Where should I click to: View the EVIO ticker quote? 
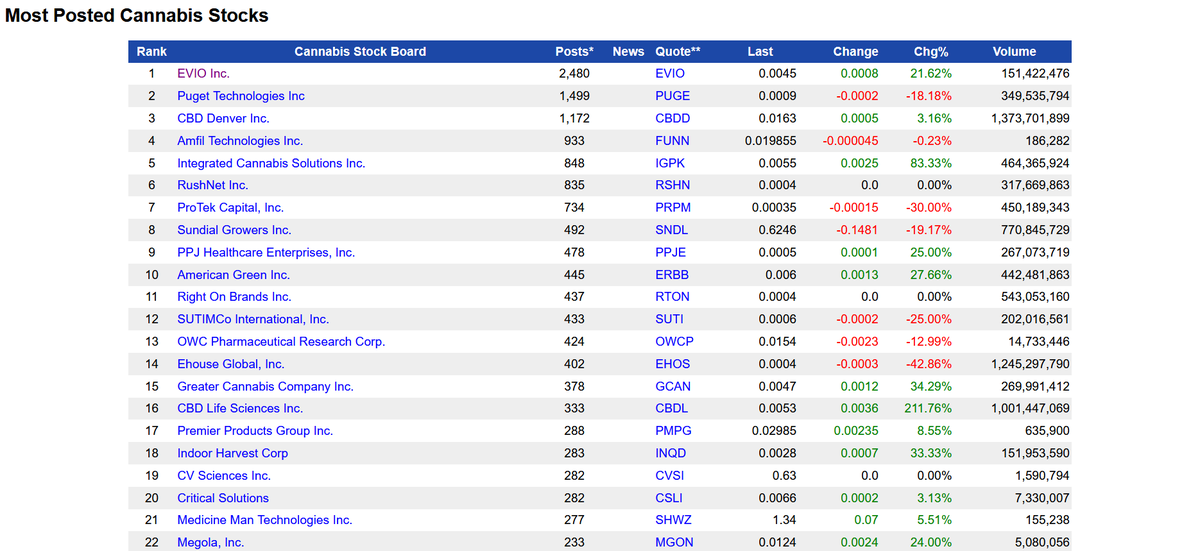(x=670, y=74)
